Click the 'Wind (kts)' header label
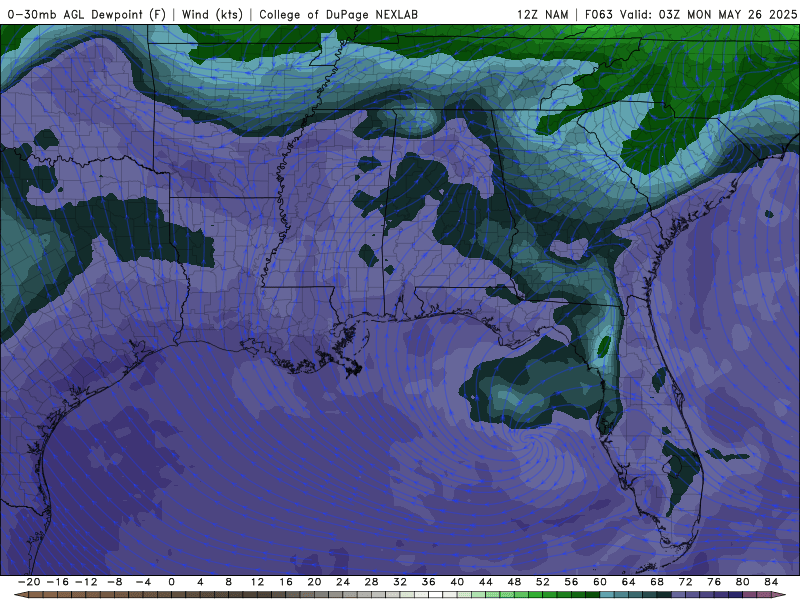This screenshot has width=800, height=600. tap(212, 14)
